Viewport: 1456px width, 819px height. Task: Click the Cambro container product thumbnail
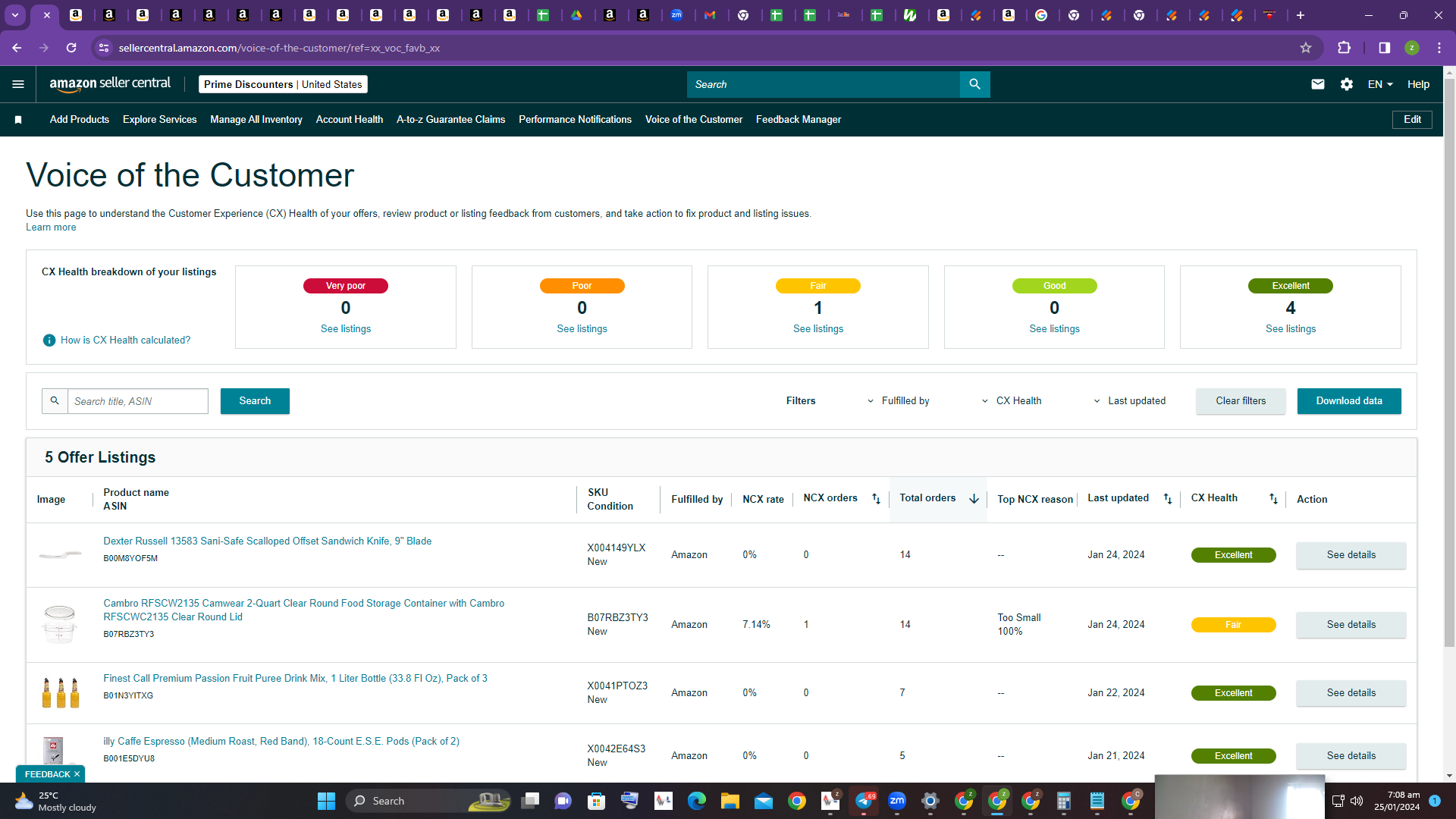[x=60, y=624]
